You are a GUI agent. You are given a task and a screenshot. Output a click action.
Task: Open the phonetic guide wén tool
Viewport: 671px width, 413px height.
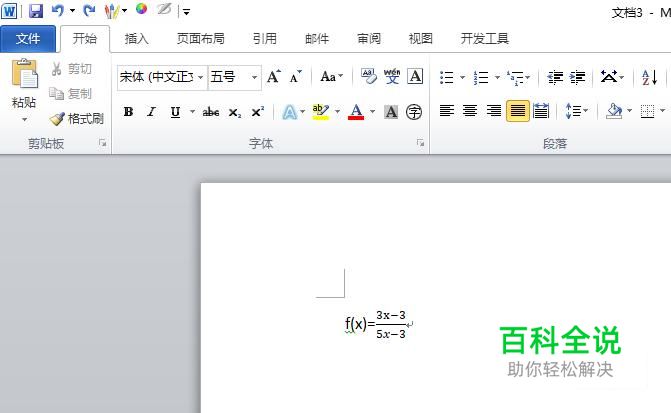coord(392,77)
